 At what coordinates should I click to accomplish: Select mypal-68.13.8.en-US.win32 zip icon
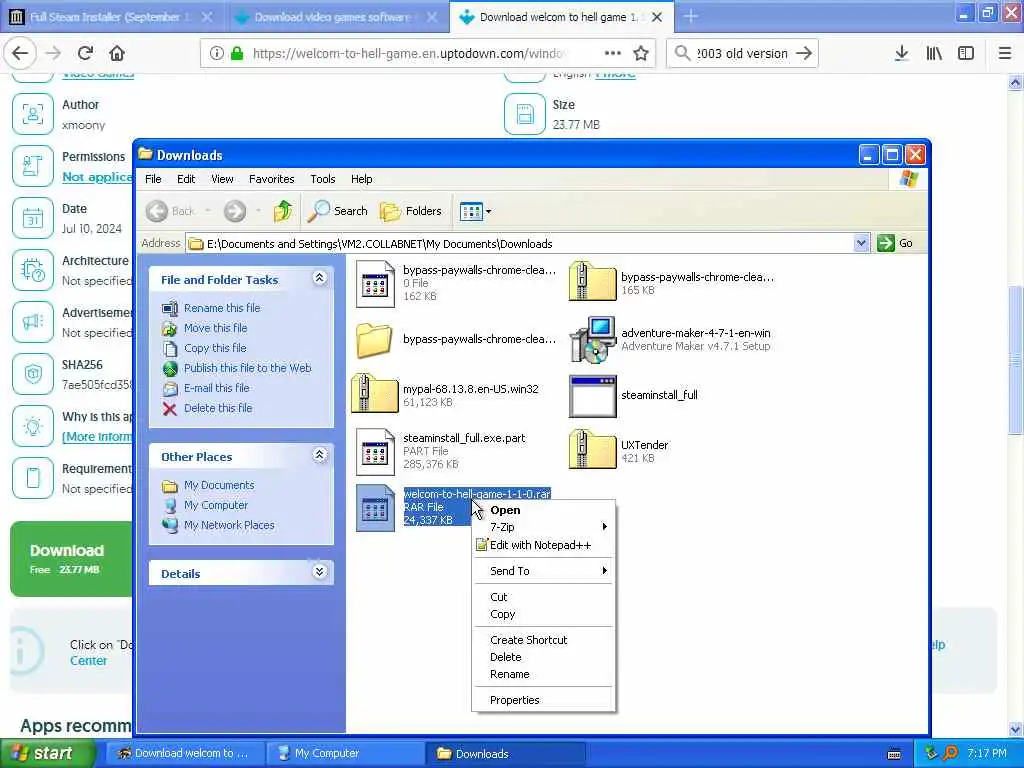[x=375, y=393]
